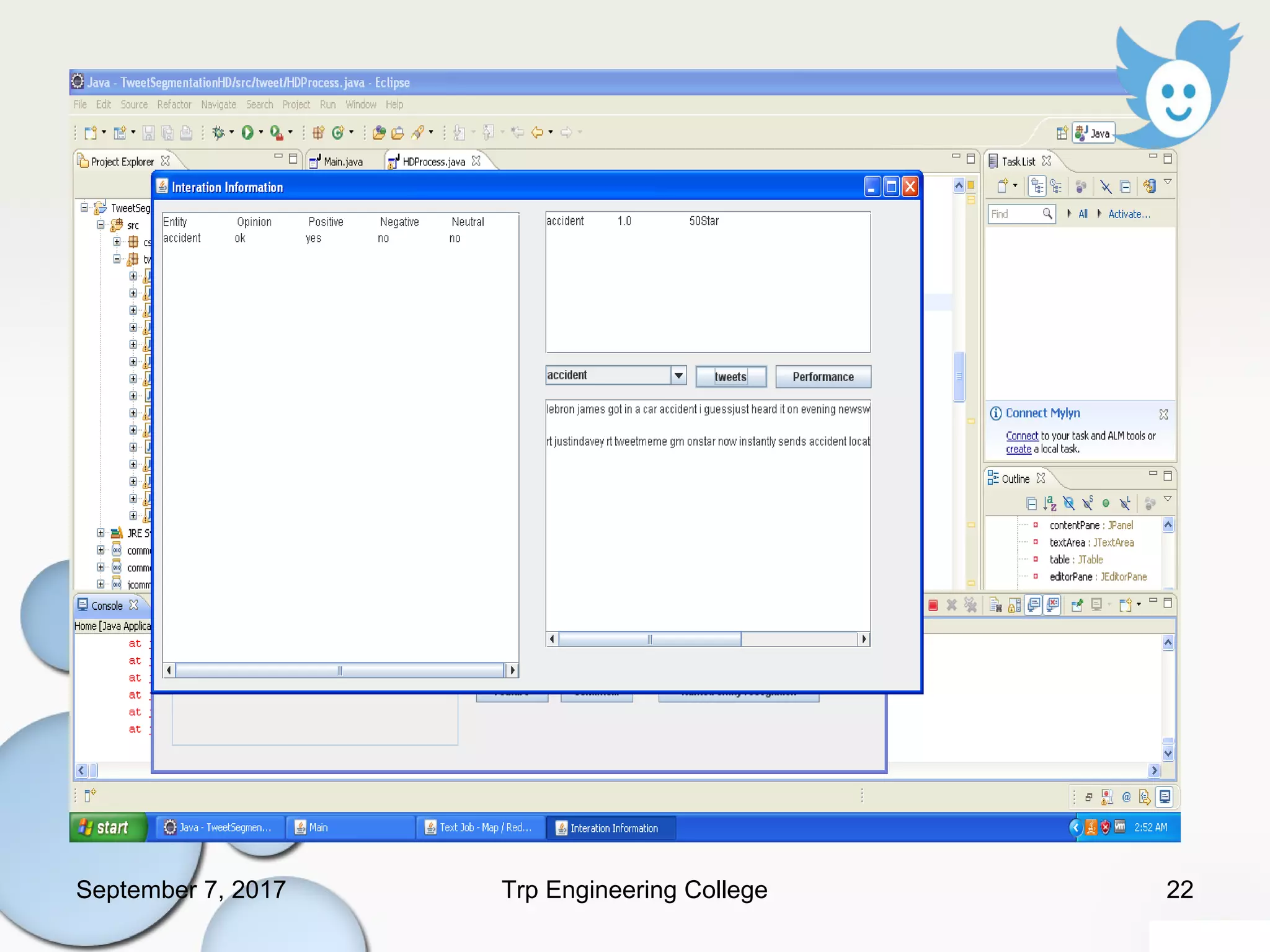Expand the JRE System Library node
Image resolution: width=1270 pixels, height=952 pixels.
(100, 533)
